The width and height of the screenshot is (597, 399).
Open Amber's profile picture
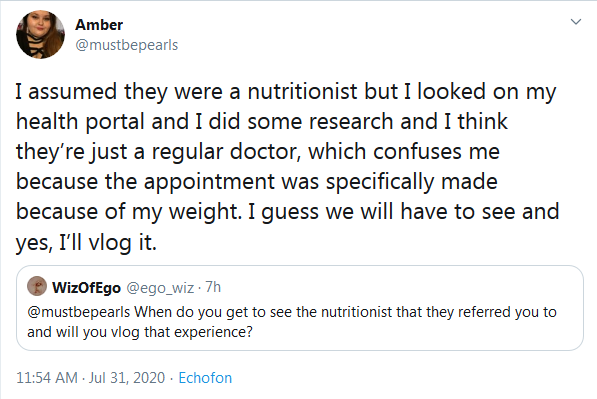(40, 35)
